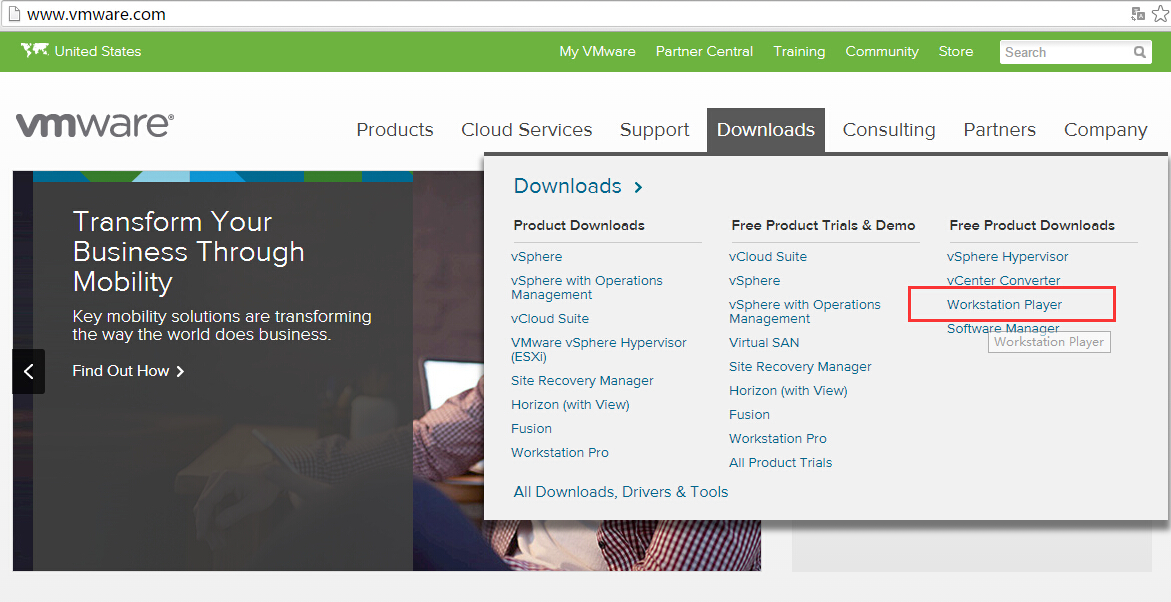1171x602 pixels.
Task: Open vCloud Suite under Product Downloads
Action: (550, 319)
